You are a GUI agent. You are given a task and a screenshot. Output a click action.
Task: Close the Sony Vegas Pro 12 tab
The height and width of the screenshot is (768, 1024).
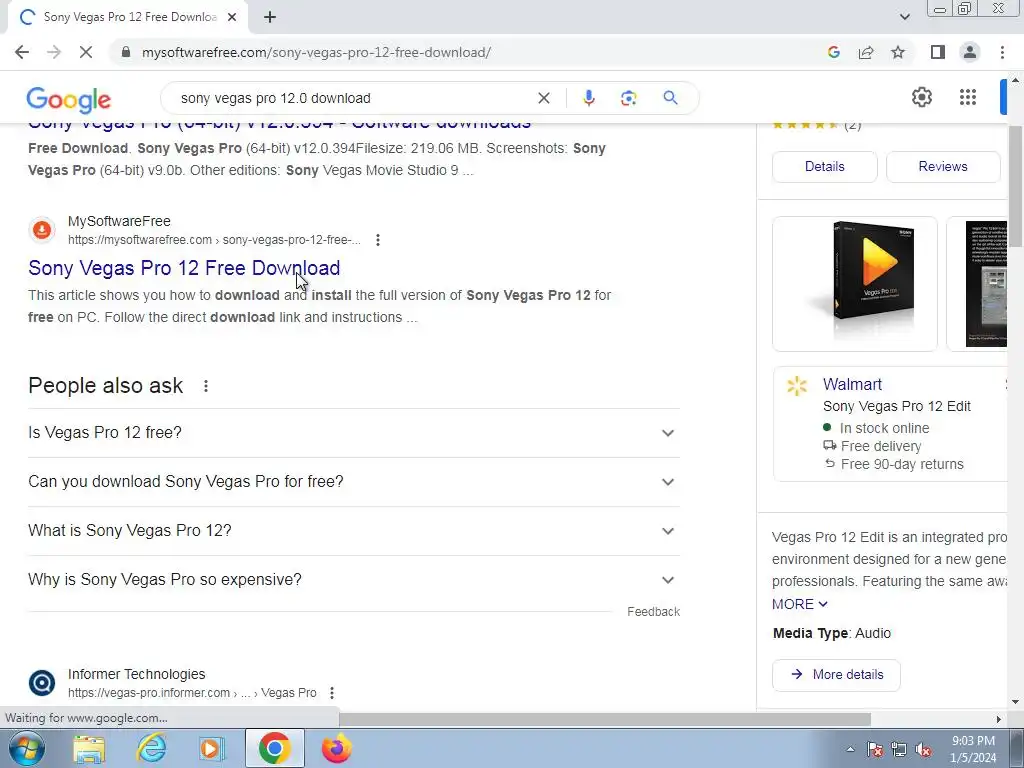tap(232, 17)
